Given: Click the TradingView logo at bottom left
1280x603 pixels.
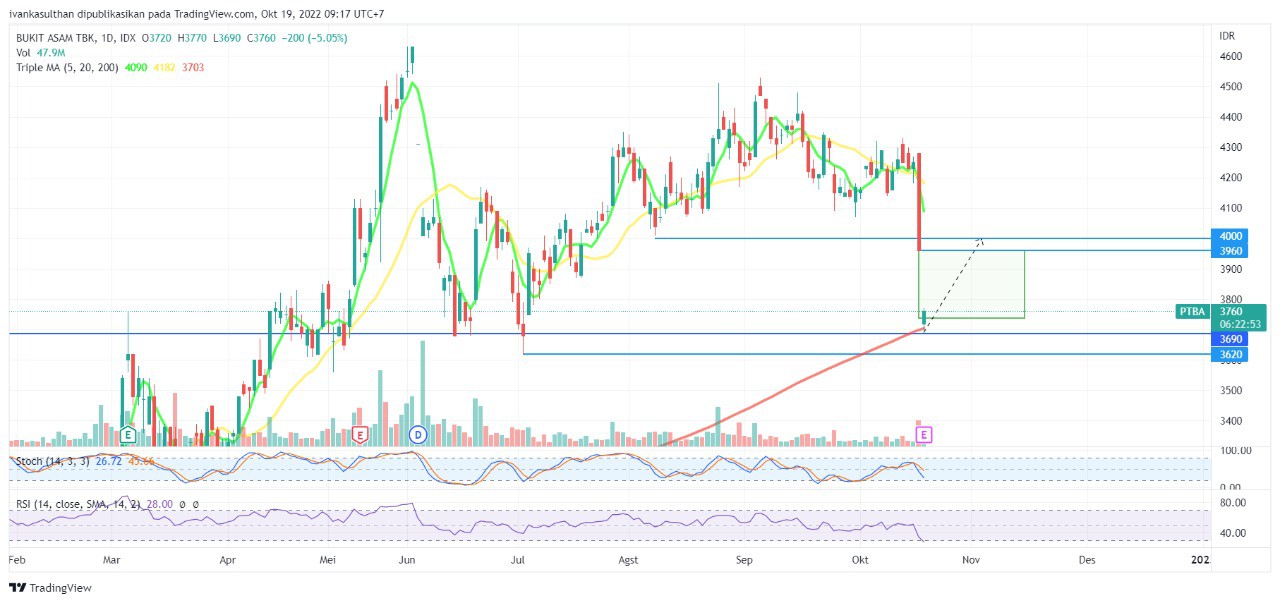Looking at the screenshot, I should [x=50, y=588].
